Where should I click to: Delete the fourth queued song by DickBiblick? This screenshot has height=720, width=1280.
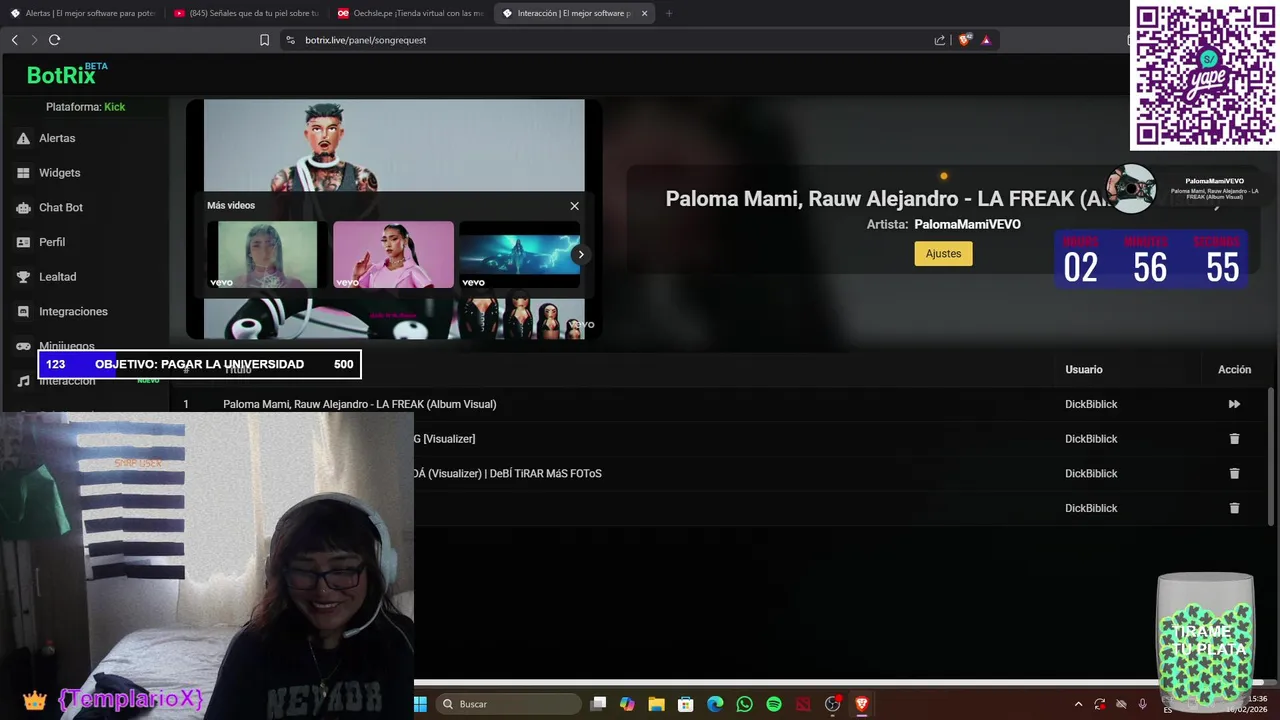pos(1234,508)
